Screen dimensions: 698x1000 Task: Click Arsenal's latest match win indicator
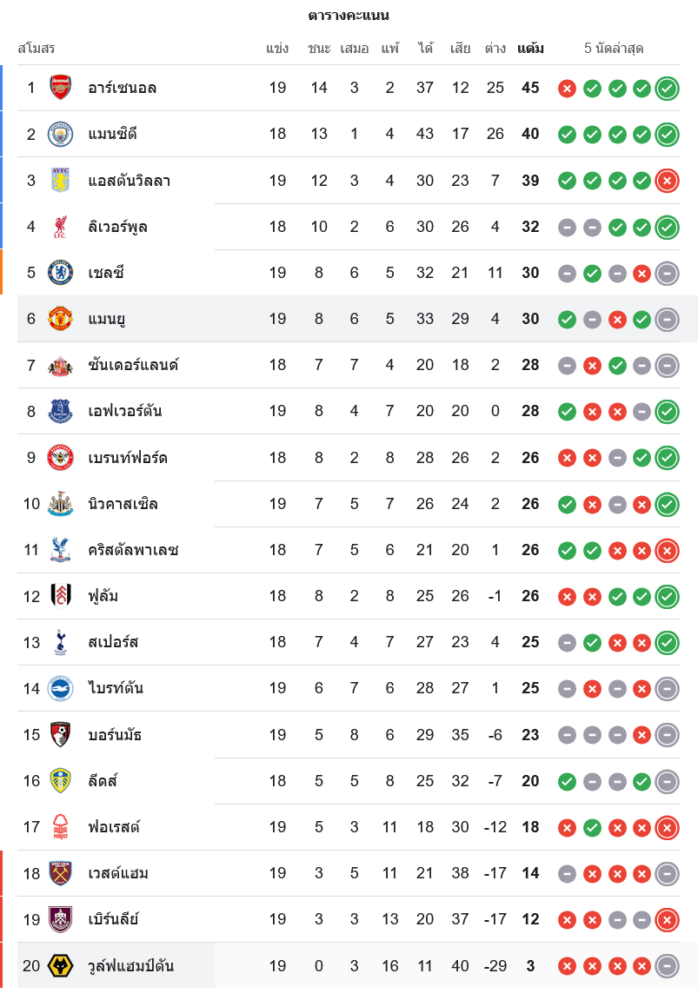click(667, 88)
